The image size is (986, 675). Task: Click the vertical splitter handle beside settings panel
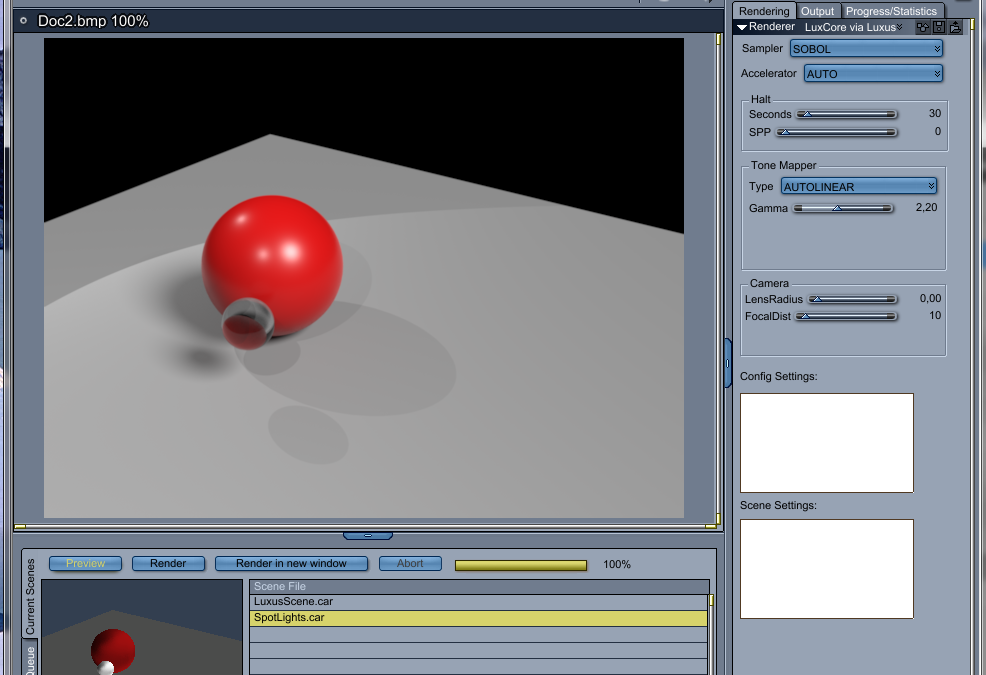coord(728,362)
